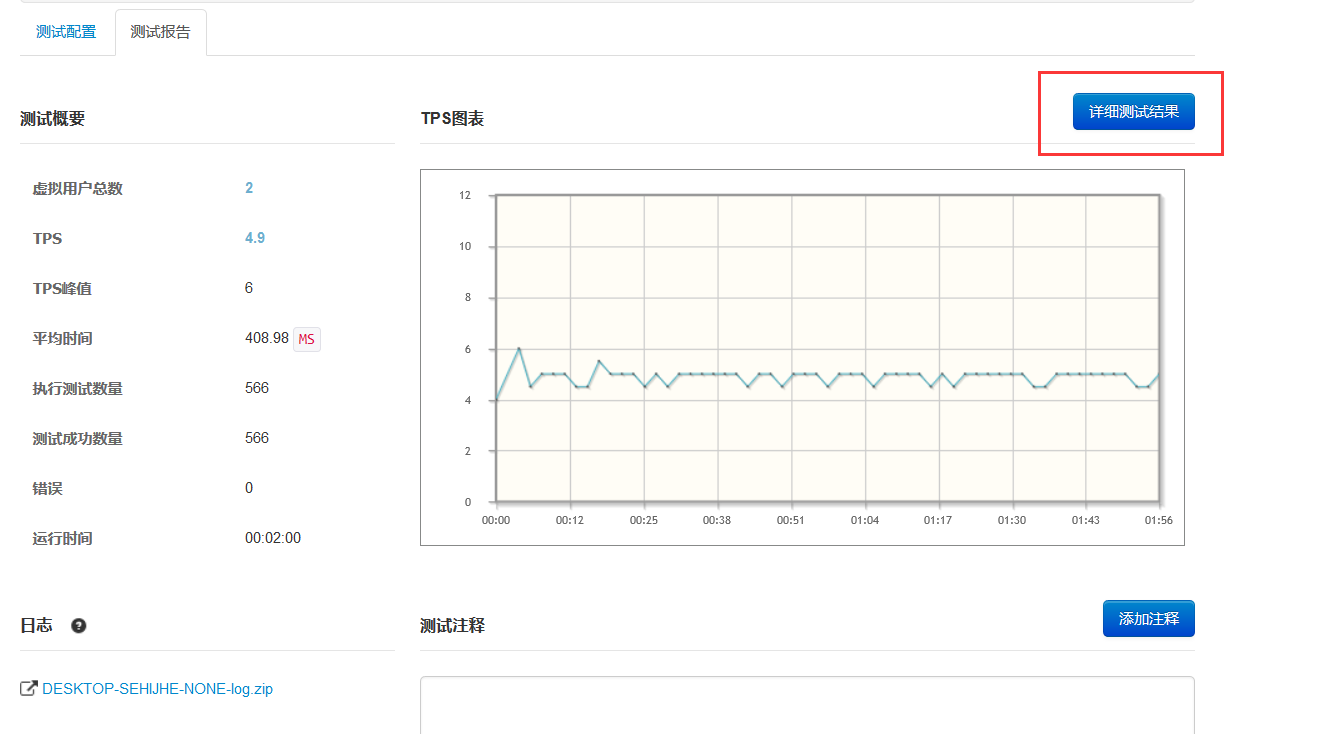Download DESKTOP-SEHIJHE-NONE-log.zip log file
This screenshot has width=1338, height=734.
[157, 689]
